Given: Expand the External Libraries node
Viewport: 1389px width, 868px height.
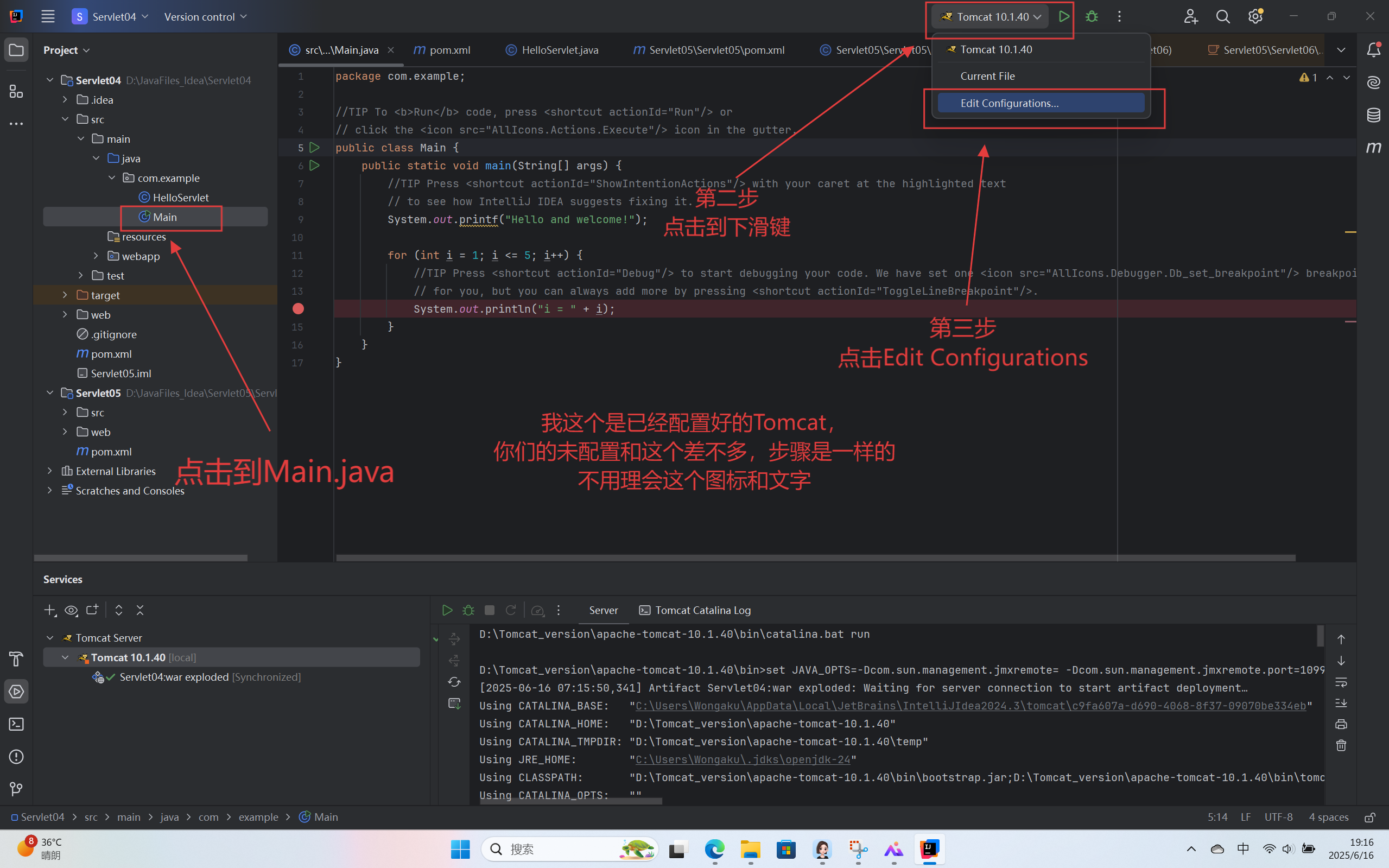Looking at the screenshot, I should (50, 471).
